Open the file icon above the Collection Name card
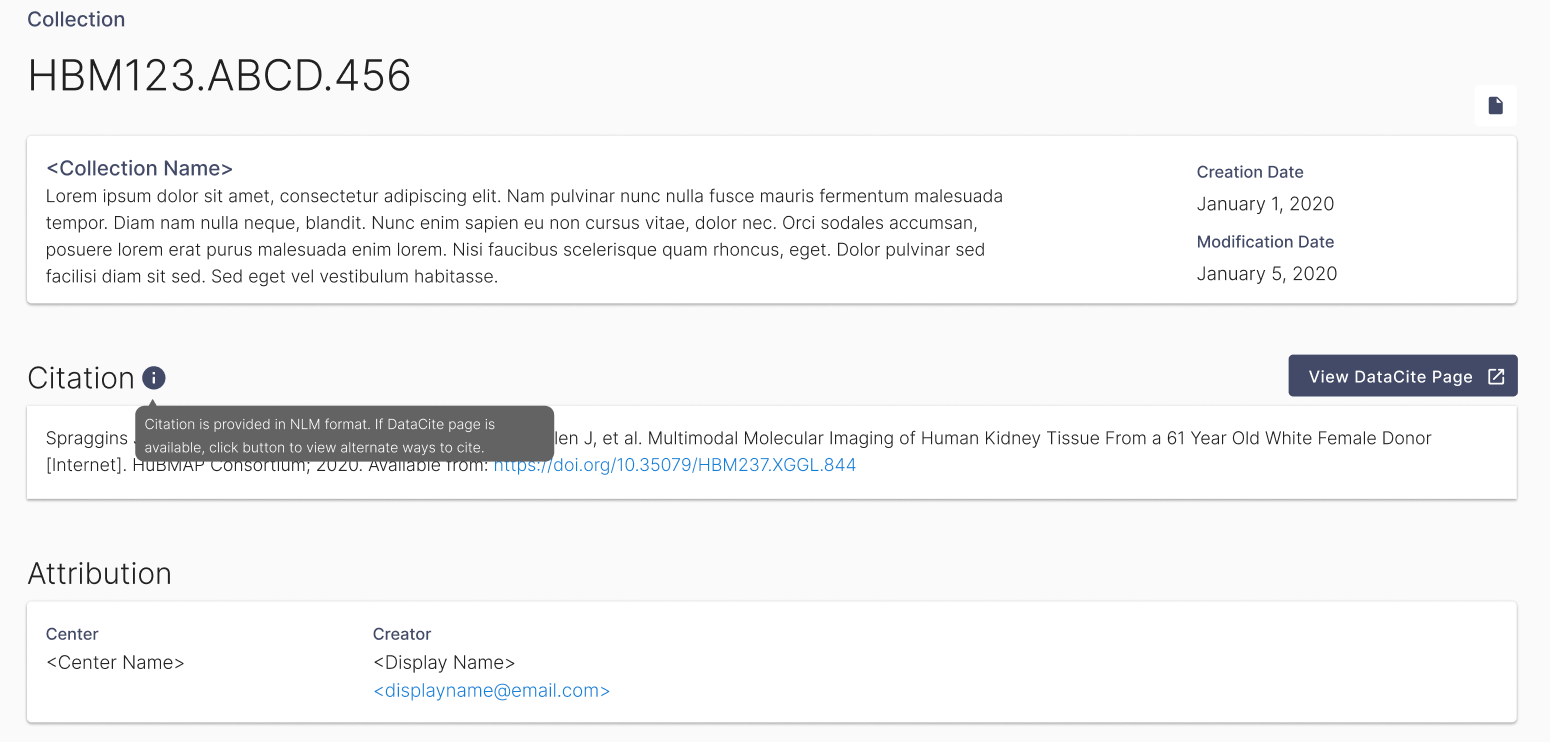This screenshot has width=1550, height=742. pyautogui.click(x=1495, y=105)
